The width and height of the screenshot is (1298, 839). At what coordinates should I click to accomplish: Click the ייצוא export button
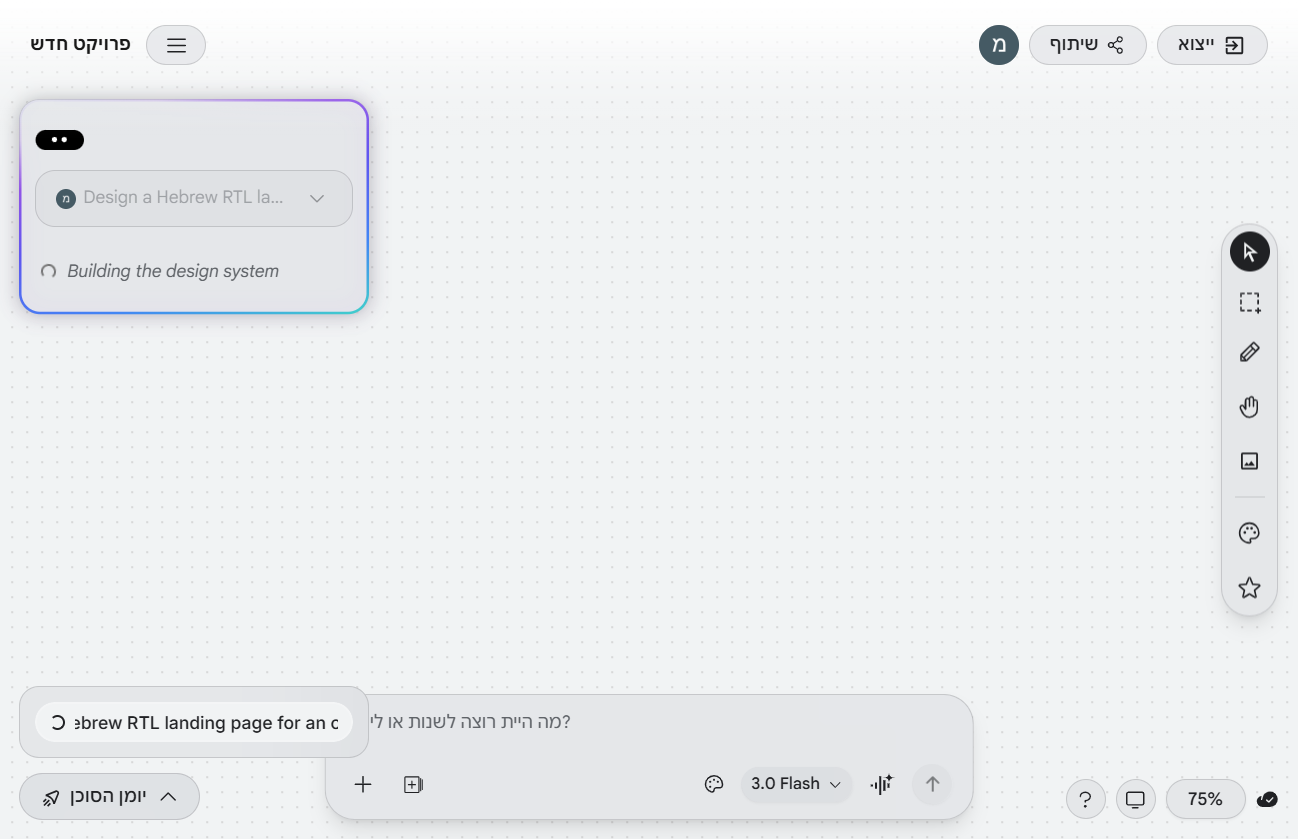click(1212, 45)
